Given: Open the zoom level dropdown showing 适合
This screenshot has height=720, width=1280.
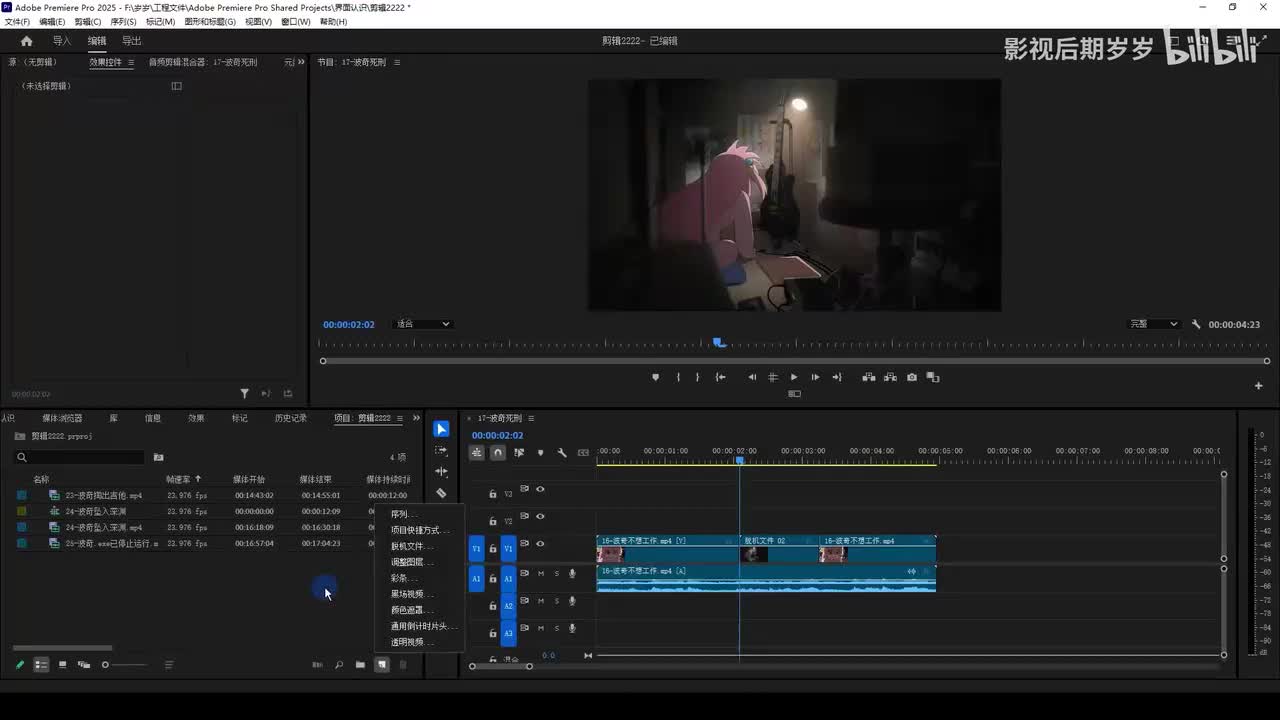Looking at the screenshot, I should [423, 324].
